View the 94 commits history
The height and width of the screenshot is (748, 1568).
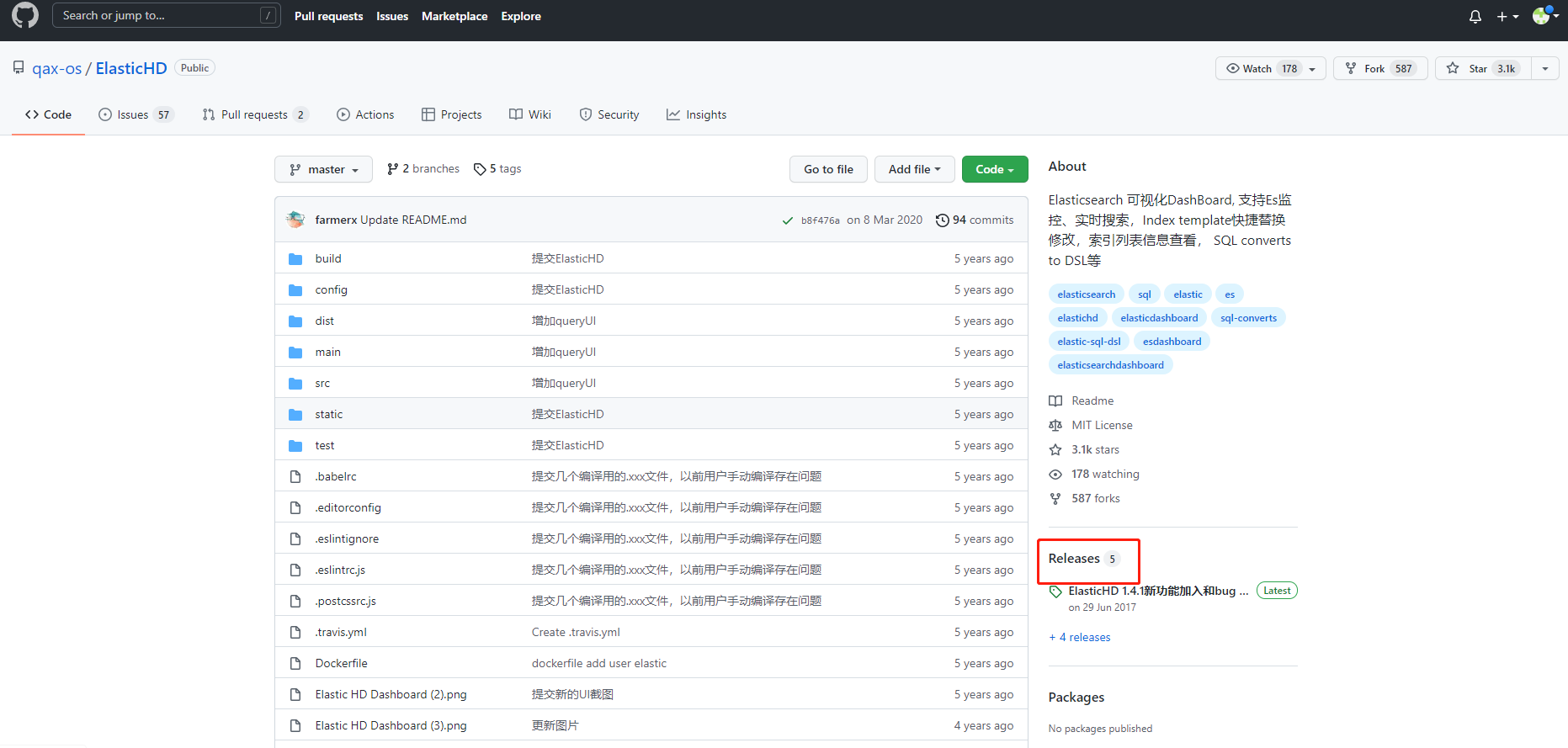tap(975, 220)
